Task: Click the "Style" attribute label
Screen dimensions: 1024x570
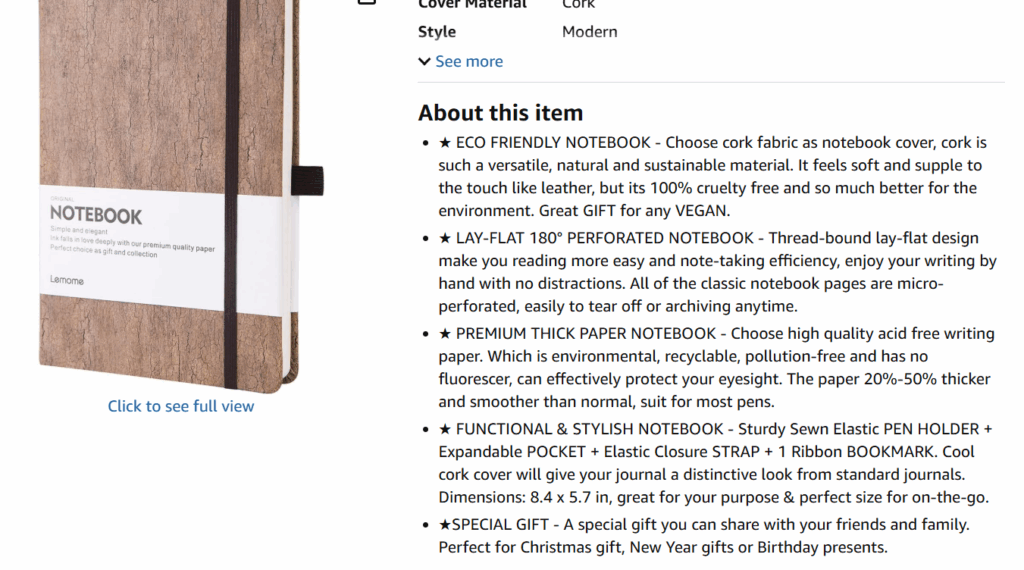Action: tap(437, 32)
